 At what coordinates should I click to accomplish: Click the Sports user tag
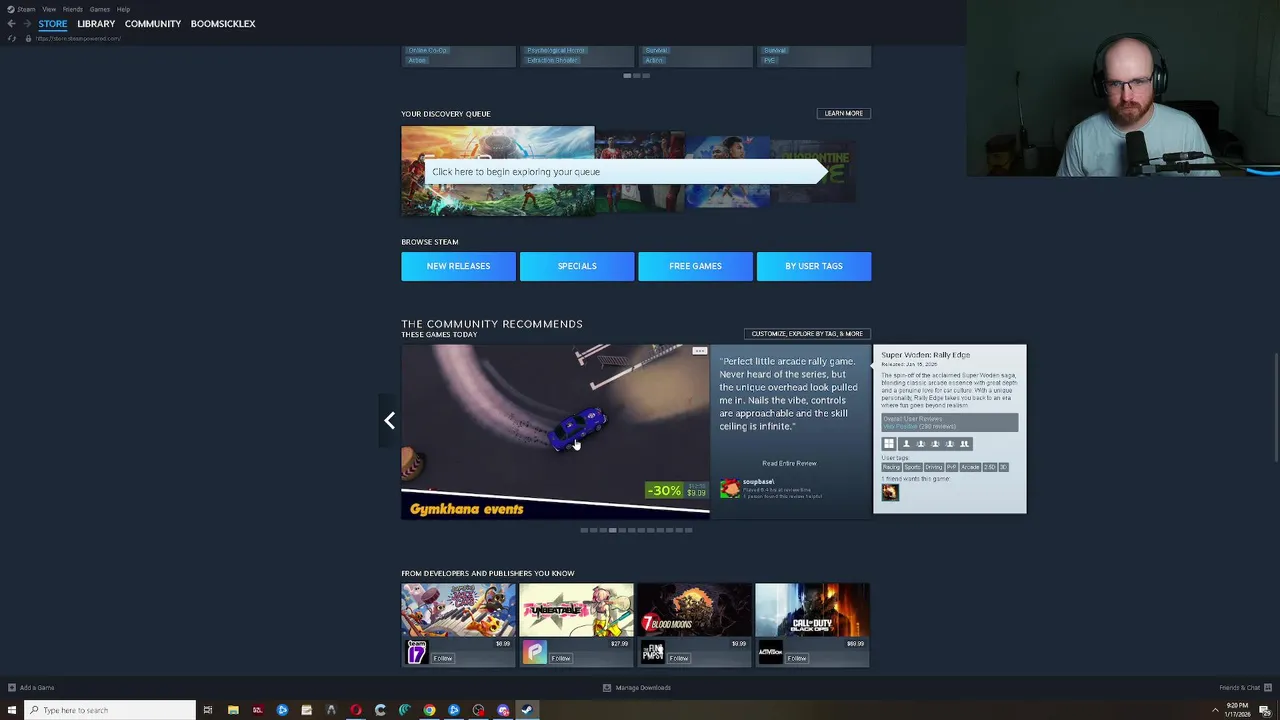(912, 467)
